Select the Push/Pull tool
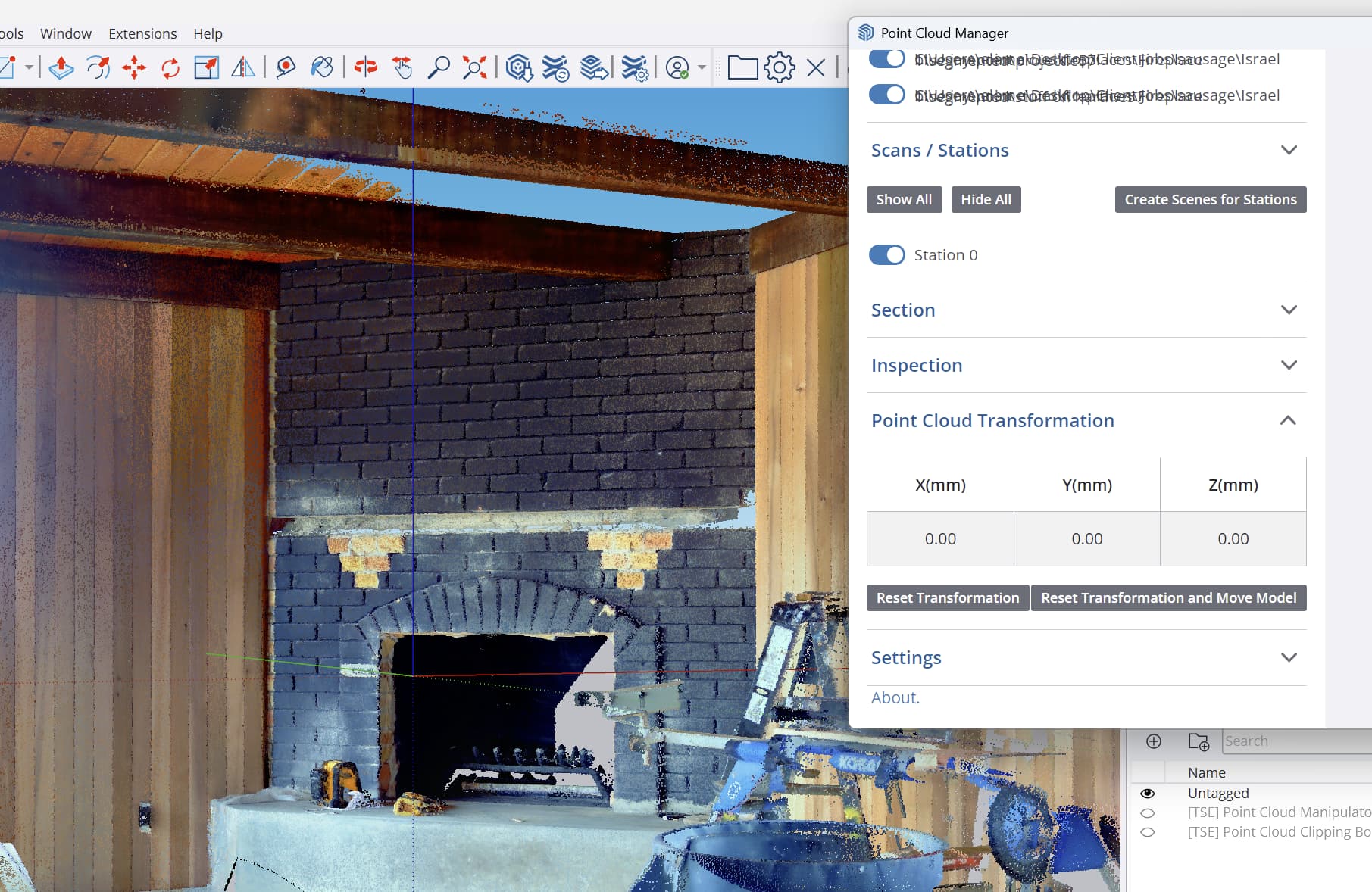Viewport: 1372px width, 892px height. click(x=61, y=67)
